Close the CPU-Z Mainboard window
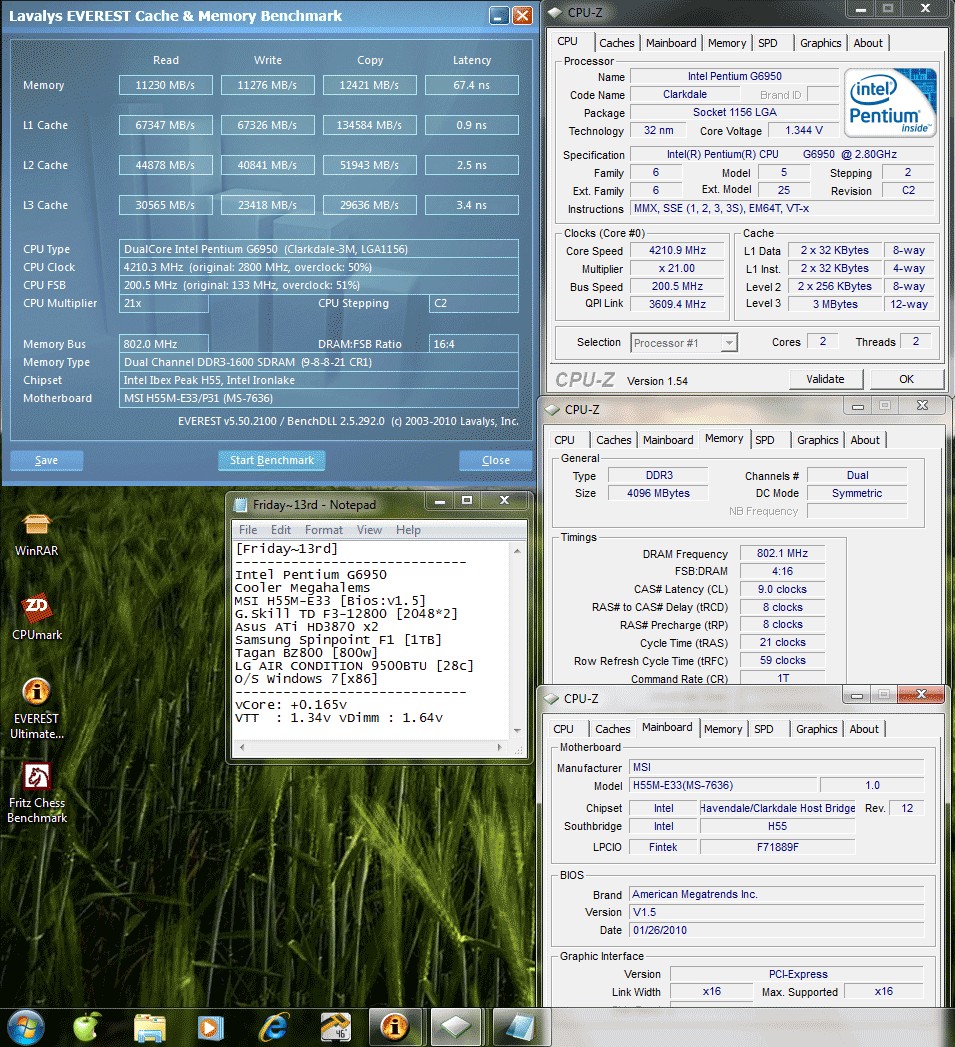Viewport: 955px width, 1047px height. click(921, 694)
